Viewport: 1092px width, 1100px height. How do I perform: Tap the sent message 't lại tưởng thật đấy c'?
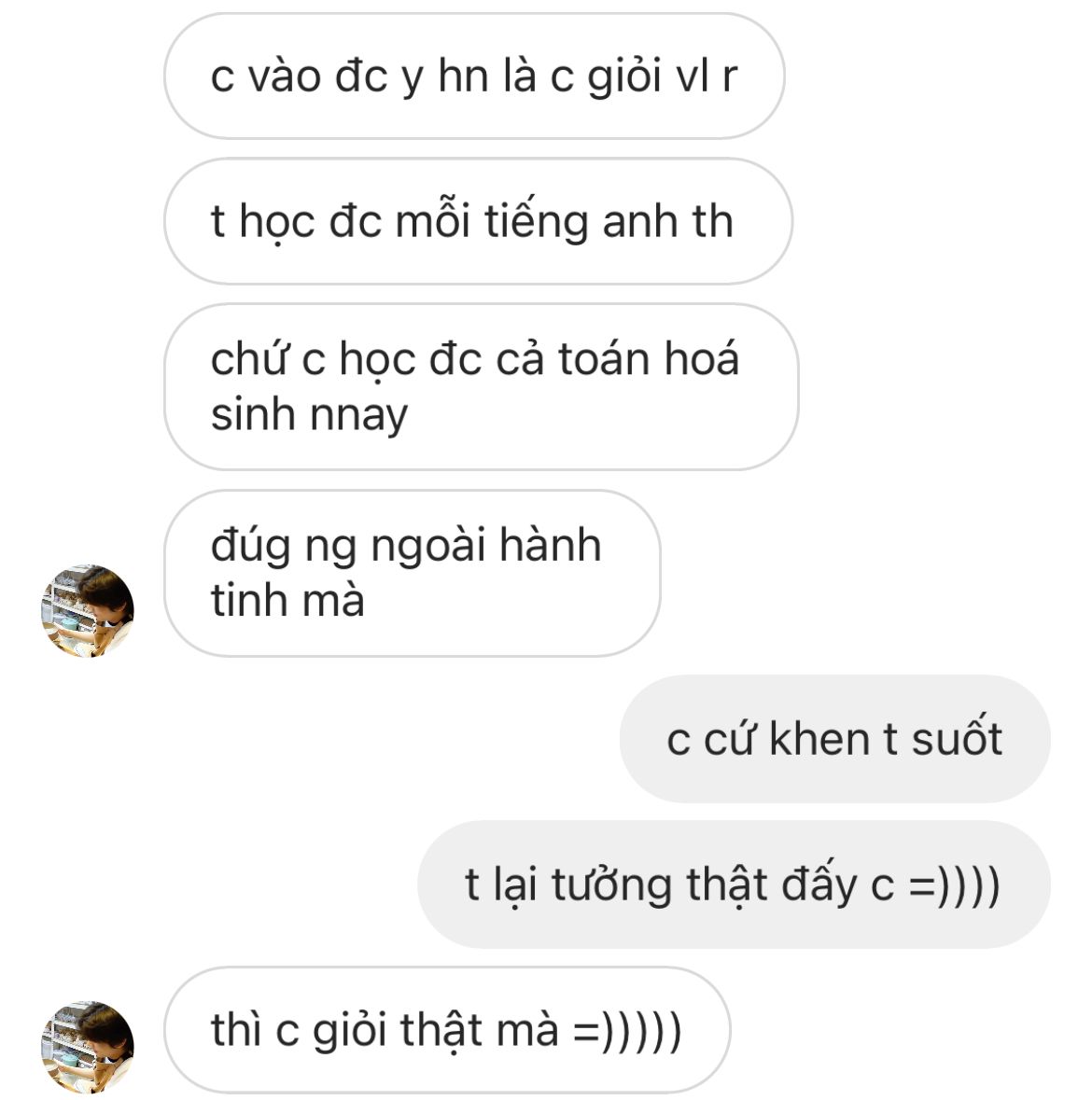(735, 884)
